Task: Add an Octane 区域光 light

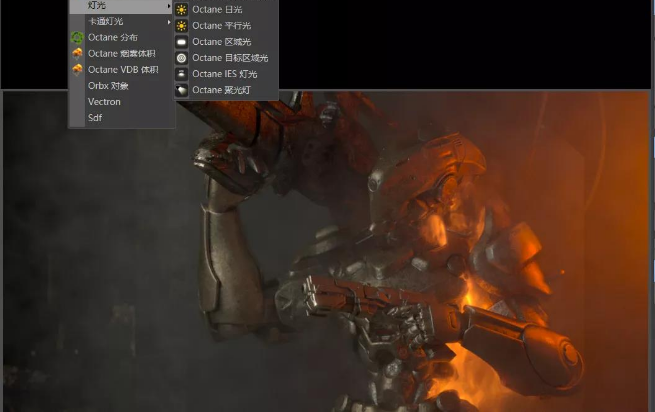Action: coord(226,42)
